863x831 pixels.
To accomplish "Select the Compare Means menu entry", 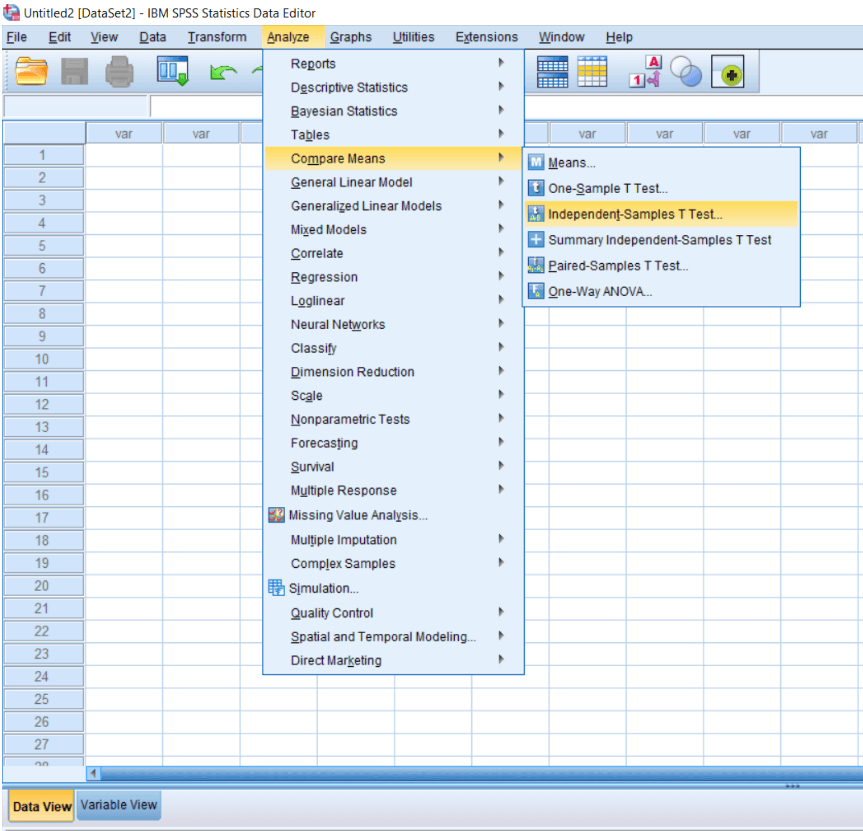I will coord(393,158).
